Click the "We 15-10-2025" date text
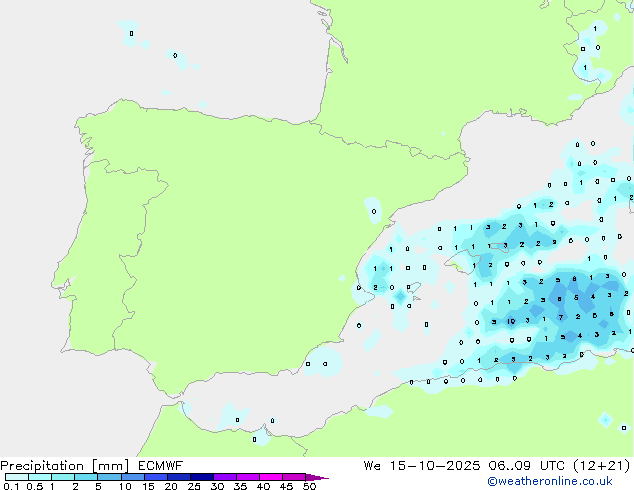This screenshot has height=490, width=634. (x=422, y=465)
